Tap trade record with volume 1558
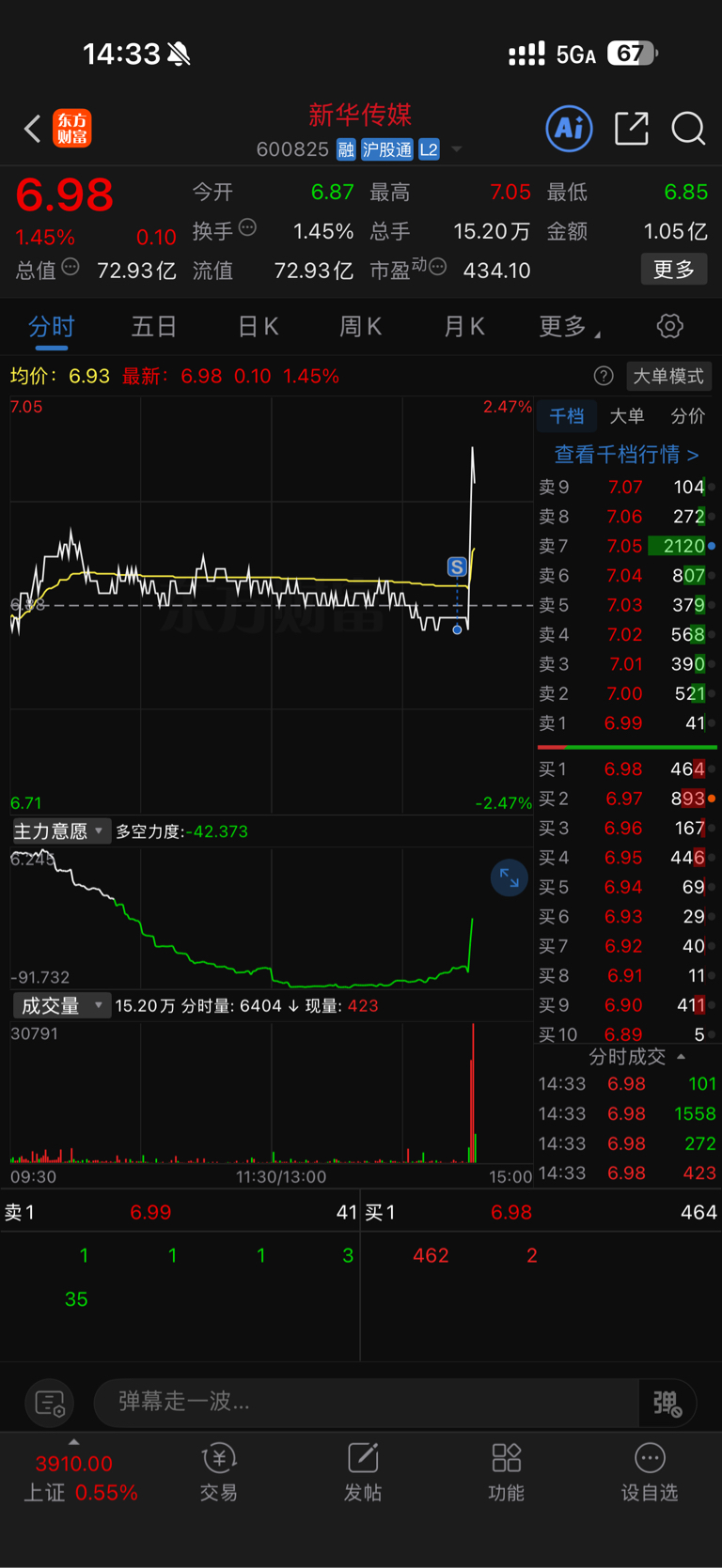Screen dimensions: 722x1568 [x=627, y=1113]
